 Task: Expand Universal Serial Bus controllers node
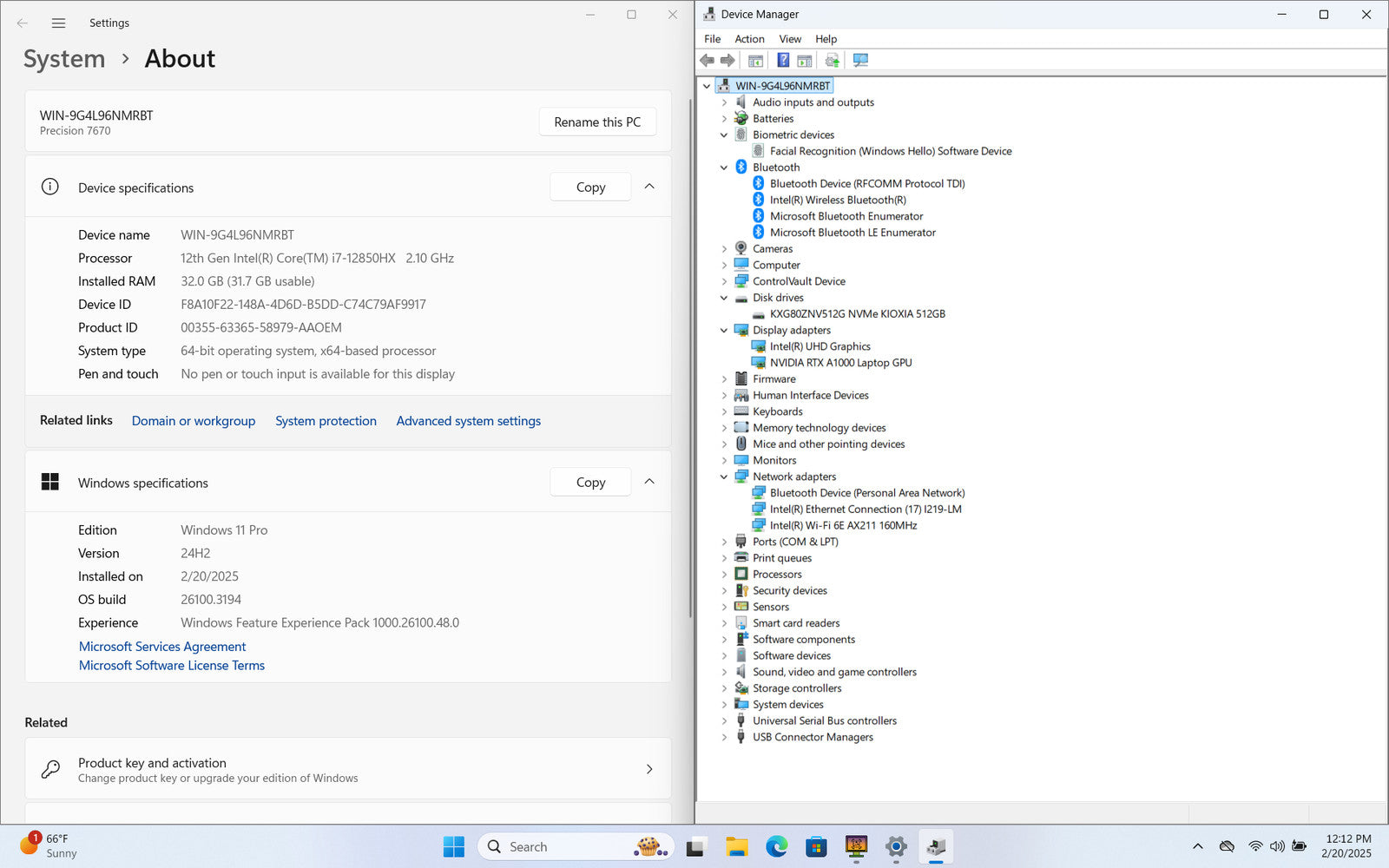(x=724, y=721)
